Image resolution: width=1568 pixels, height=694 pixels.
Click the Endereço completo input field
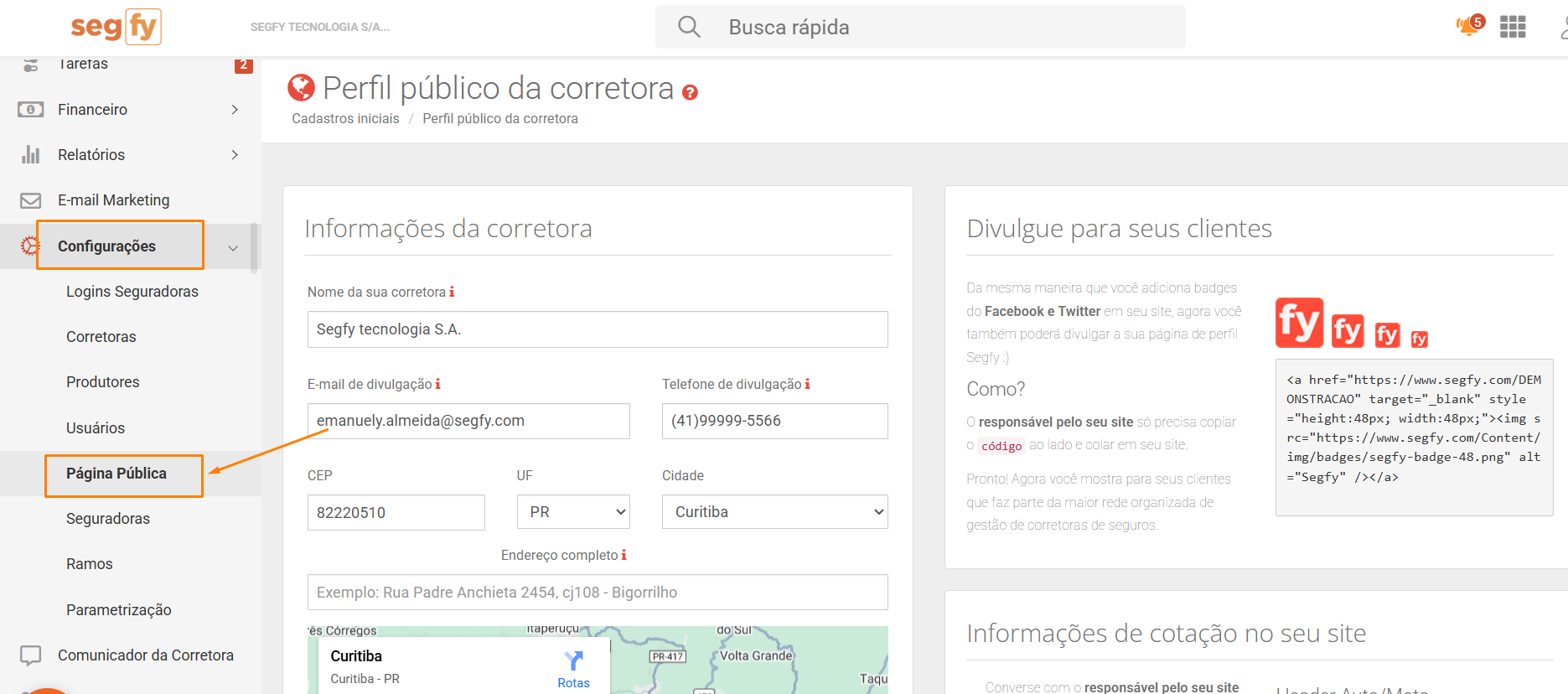coord(598,593)
